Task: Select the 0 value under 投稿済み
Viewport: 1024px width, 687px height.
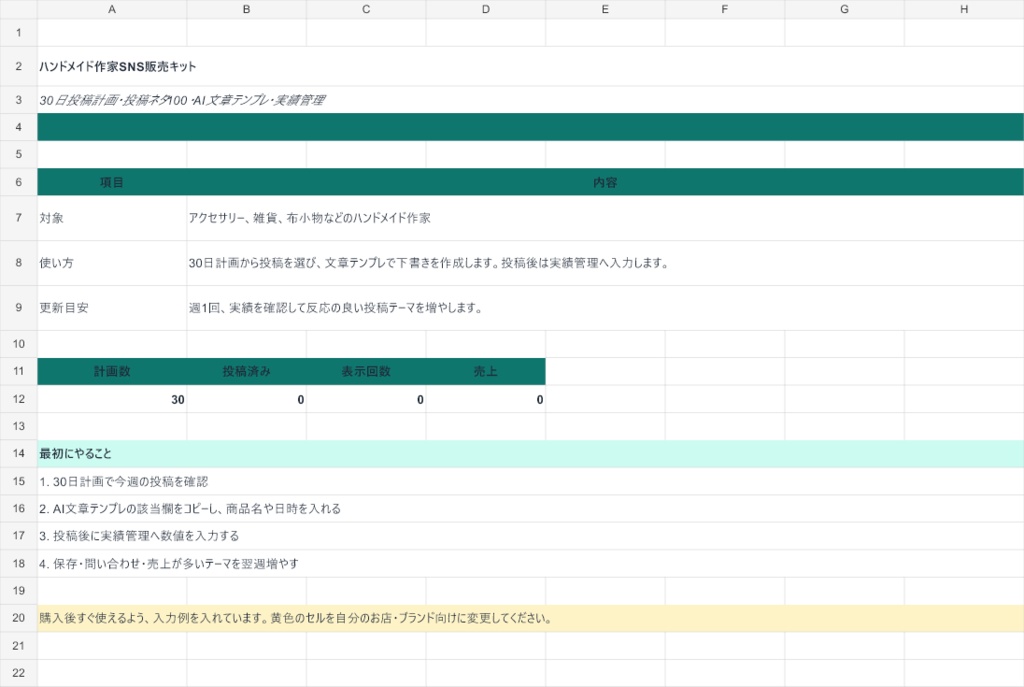Action: pos(246,399)
